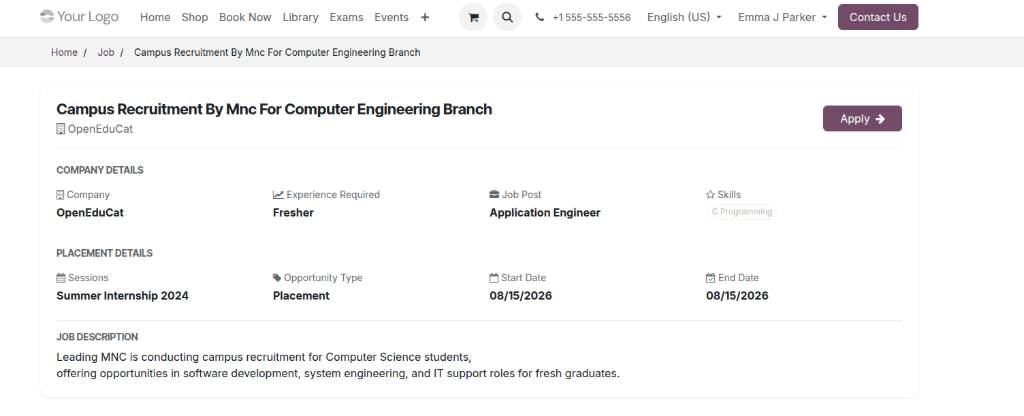Click the Company label building icon
This screenshot has height=416, width=1024.
pos(60,195)
